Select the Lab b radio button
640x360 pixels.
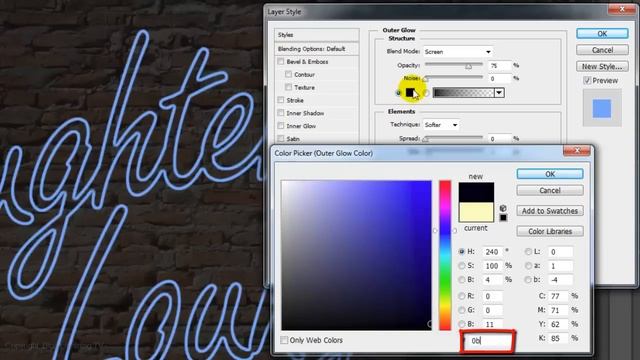click(528, 280)
